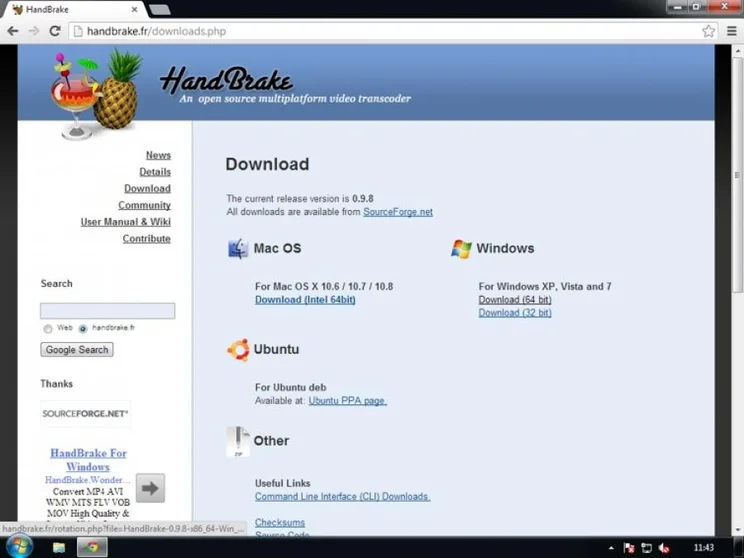
Task: Close the HandBrake tab
Action: pos(134,9)
